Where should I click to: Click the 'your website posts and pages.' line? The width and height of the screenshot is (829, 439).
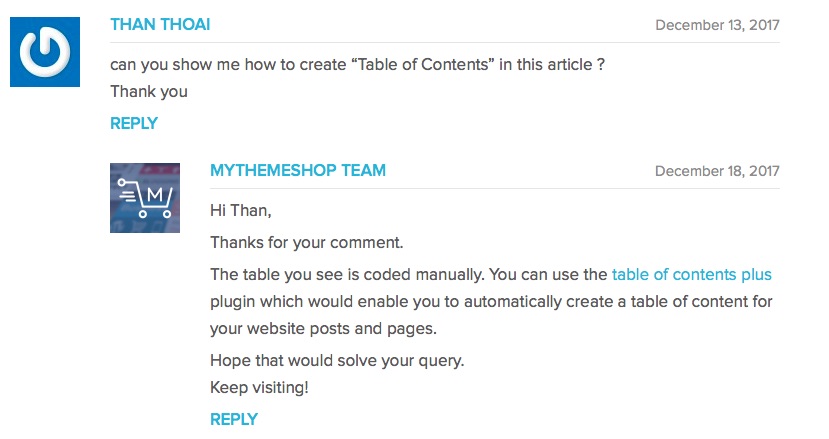click(x=323, y=328)
